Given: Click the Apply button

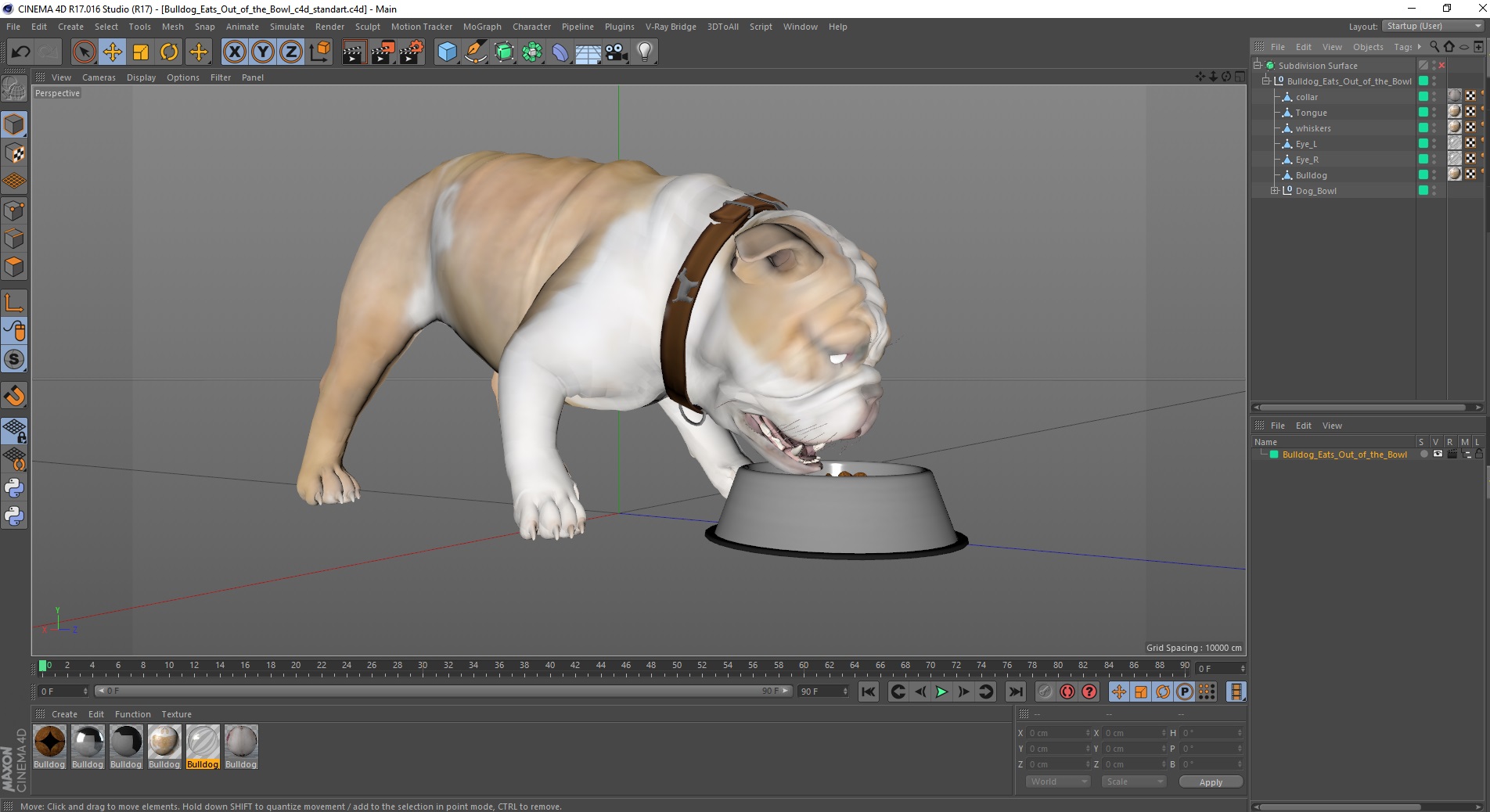Looking at the screenshot, I should coord(1211,781).
